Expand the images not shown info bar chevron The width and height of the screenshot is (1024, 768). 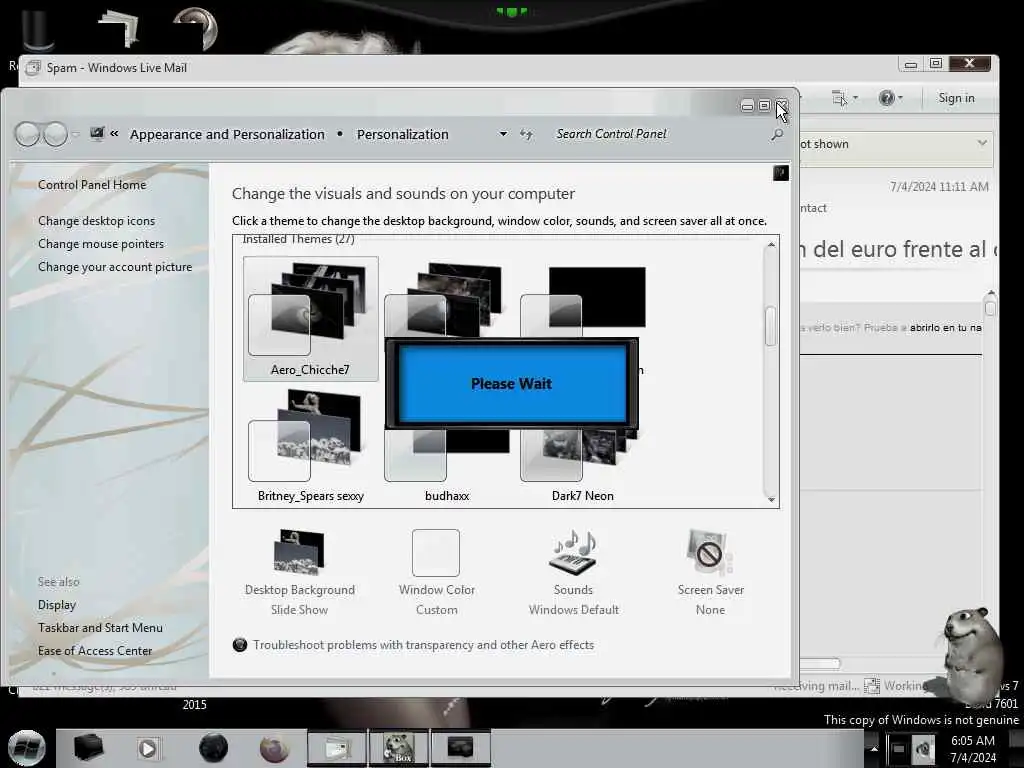coord(982,143)
